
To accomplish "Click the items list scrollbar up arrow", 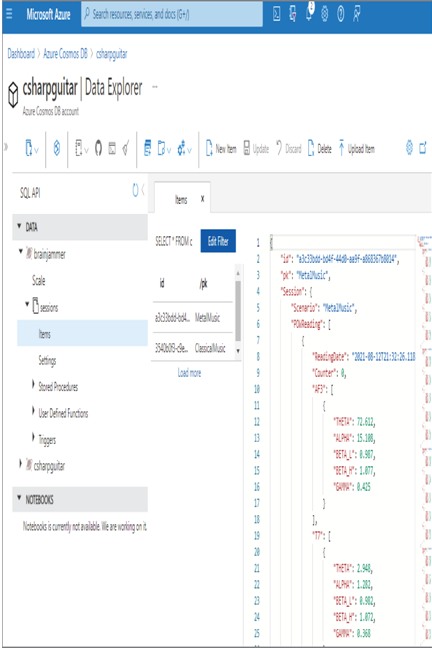I will tap(238, 273).
